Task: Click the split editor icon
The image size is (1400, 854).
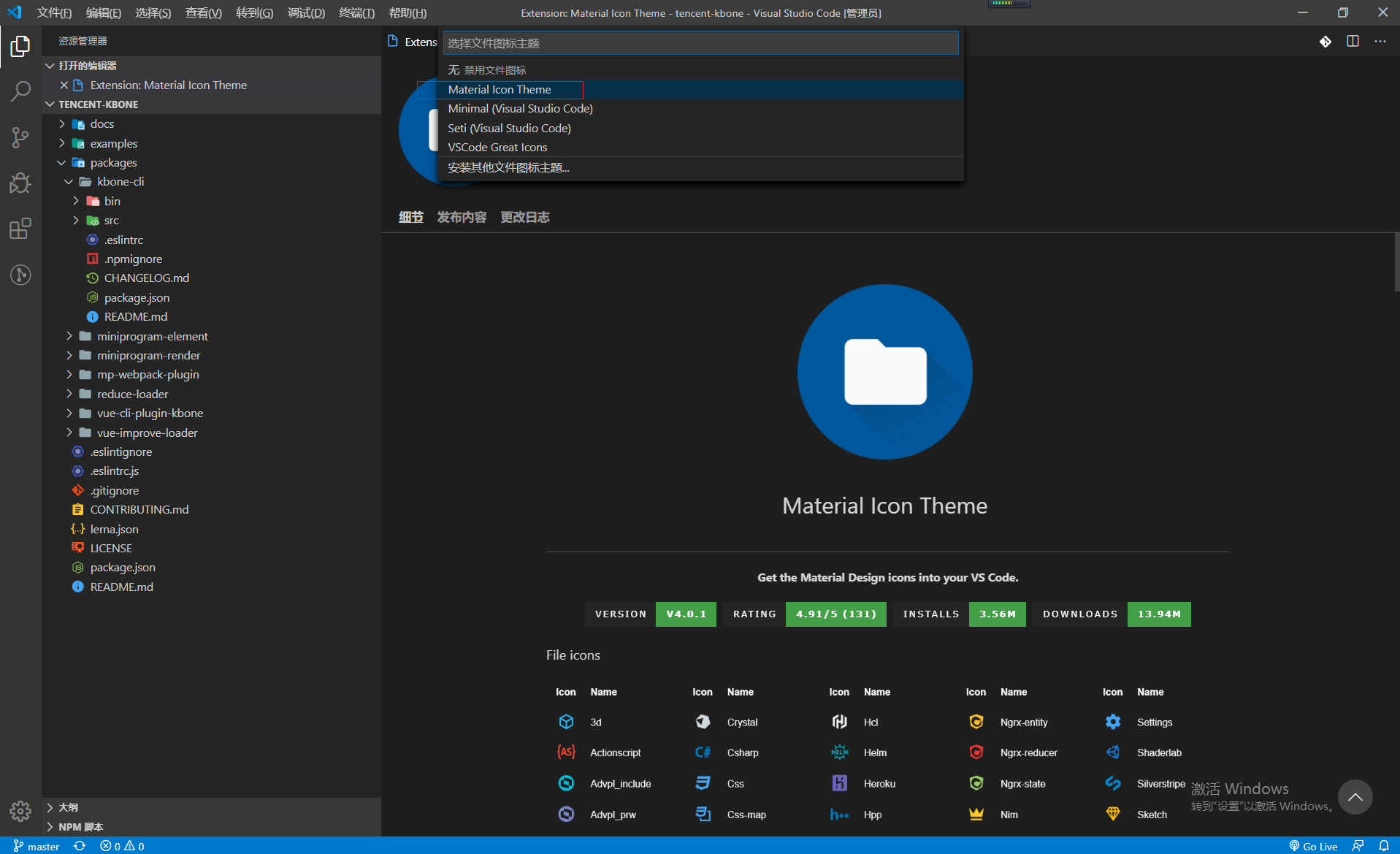Action: tap(1353, 42)
